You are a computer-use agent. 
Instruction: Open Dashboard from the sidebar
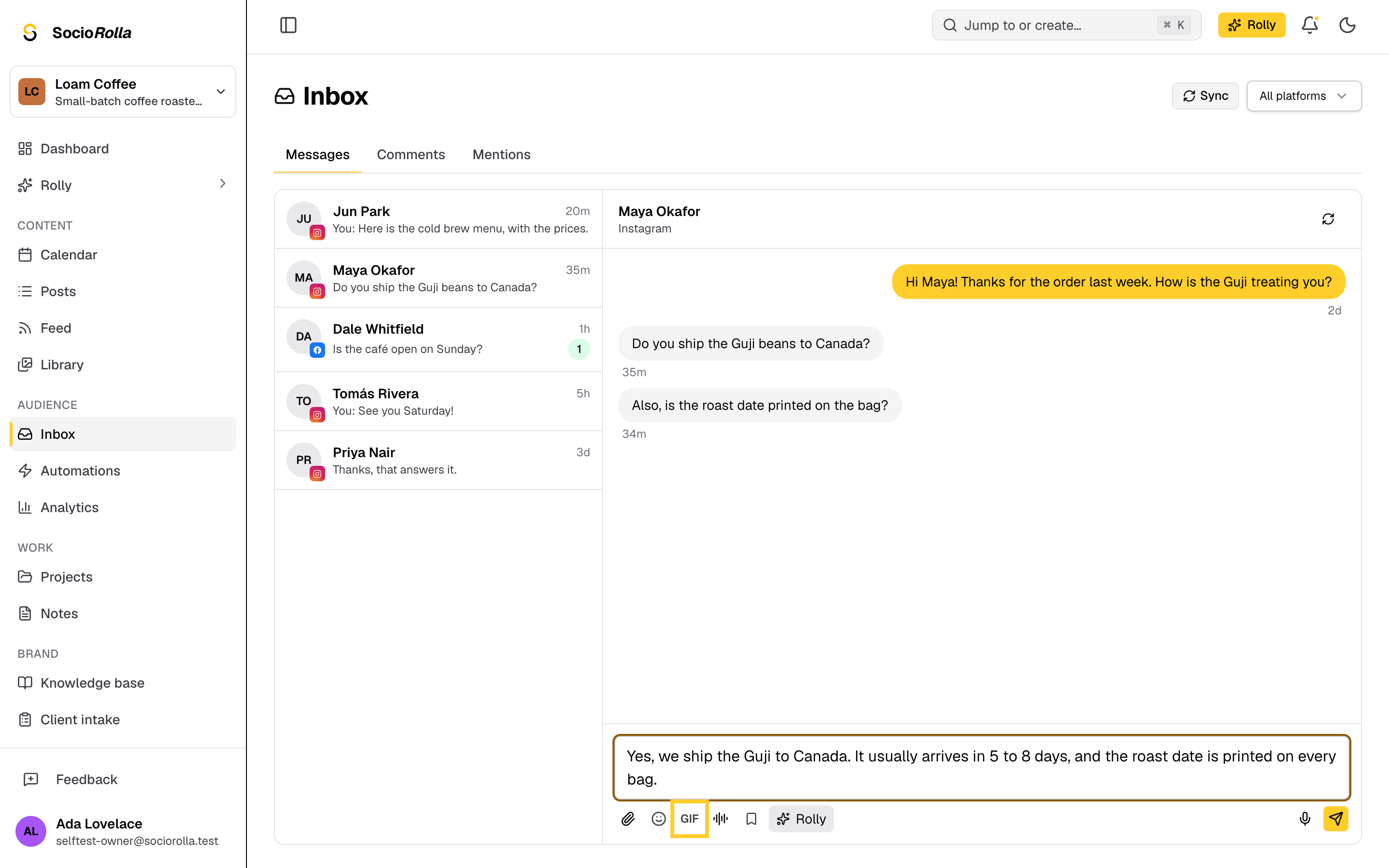click(x=123, y=149)
